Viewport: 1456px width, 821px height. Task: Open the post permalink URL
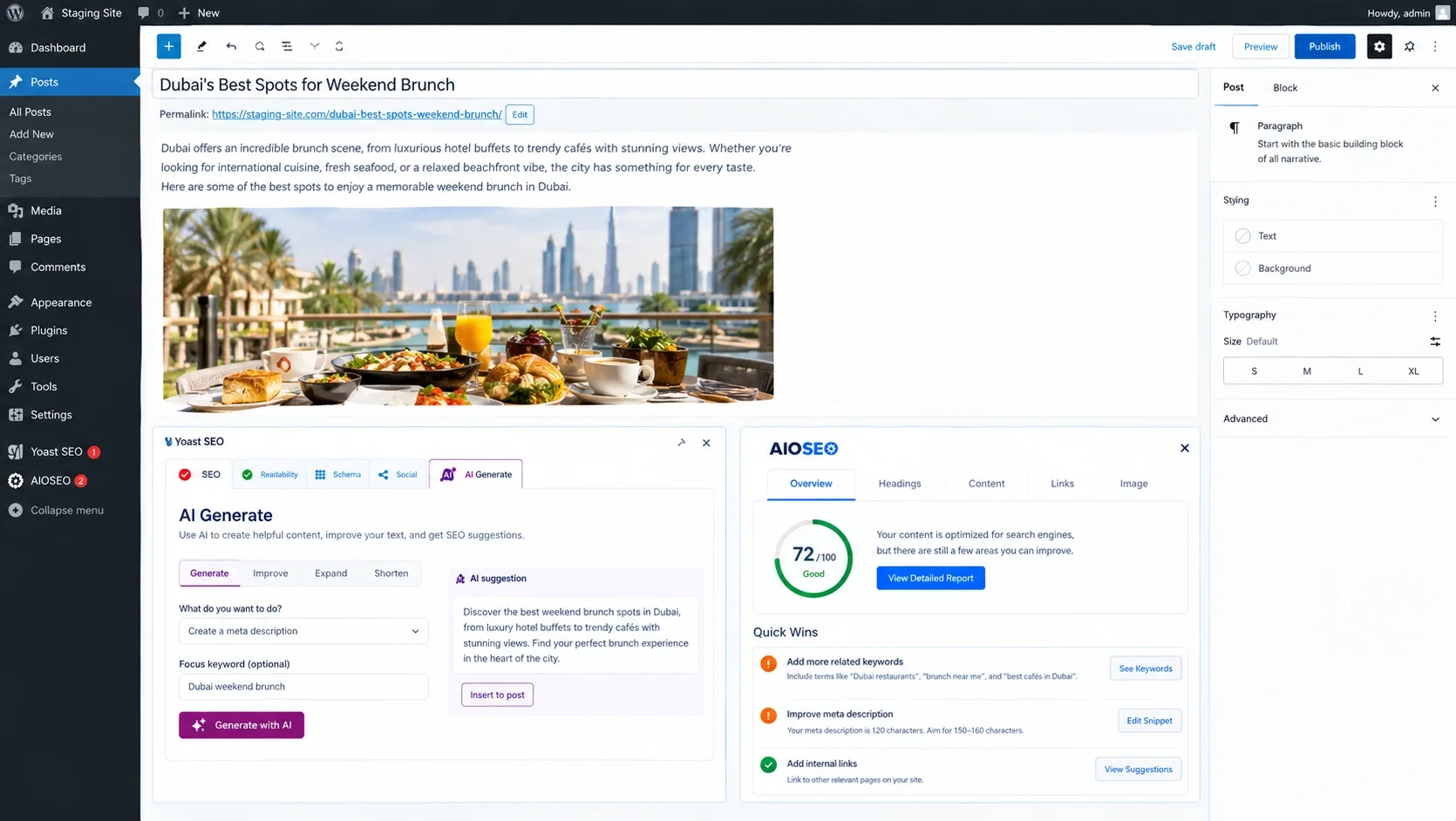(x=357, y=114)
